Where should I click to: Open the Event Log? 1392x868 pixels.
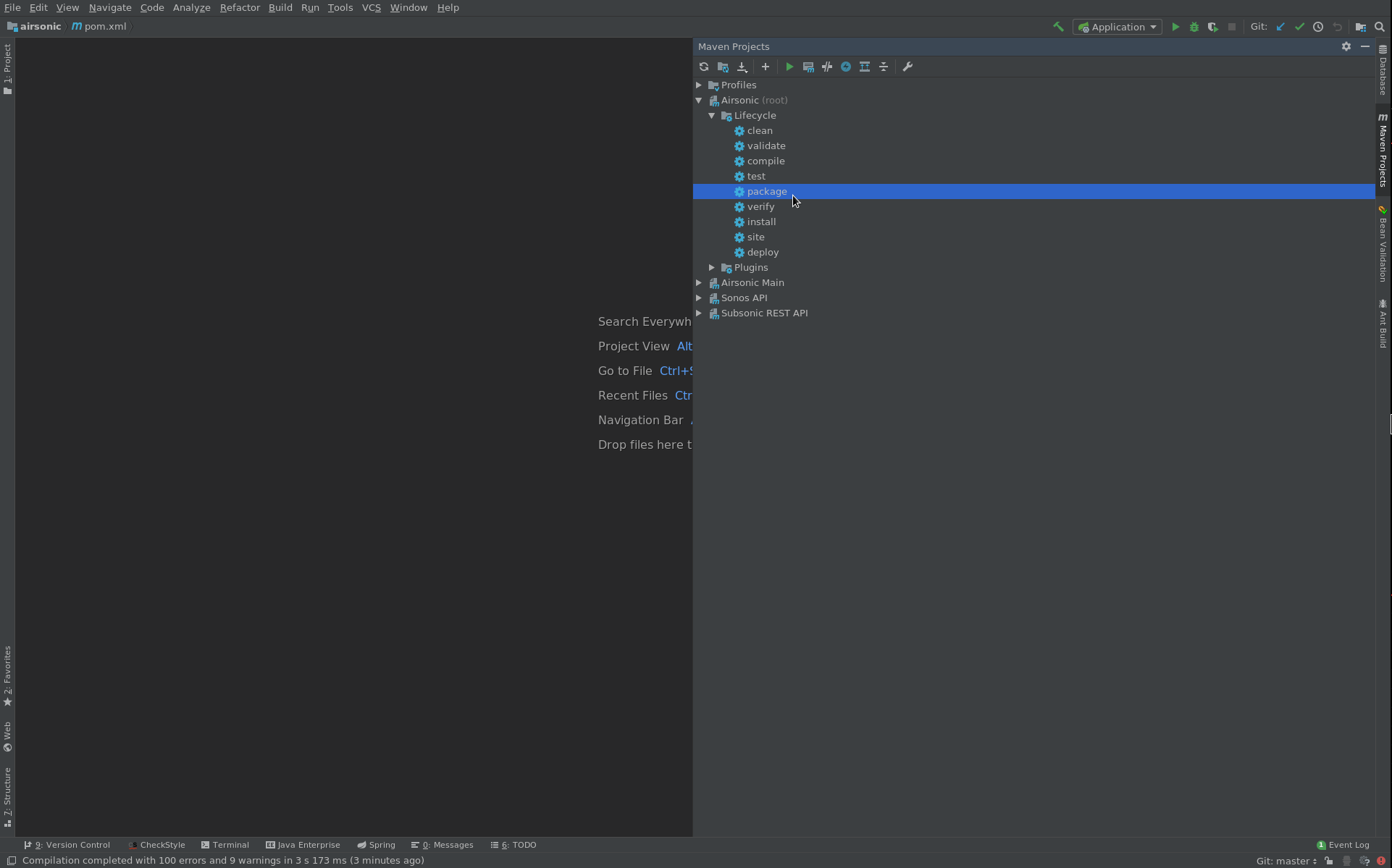[1343, 845]
